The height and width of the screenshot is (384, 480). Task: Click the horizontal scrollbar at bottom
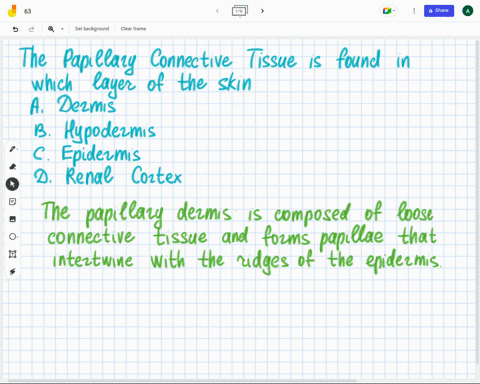[182, 380]
